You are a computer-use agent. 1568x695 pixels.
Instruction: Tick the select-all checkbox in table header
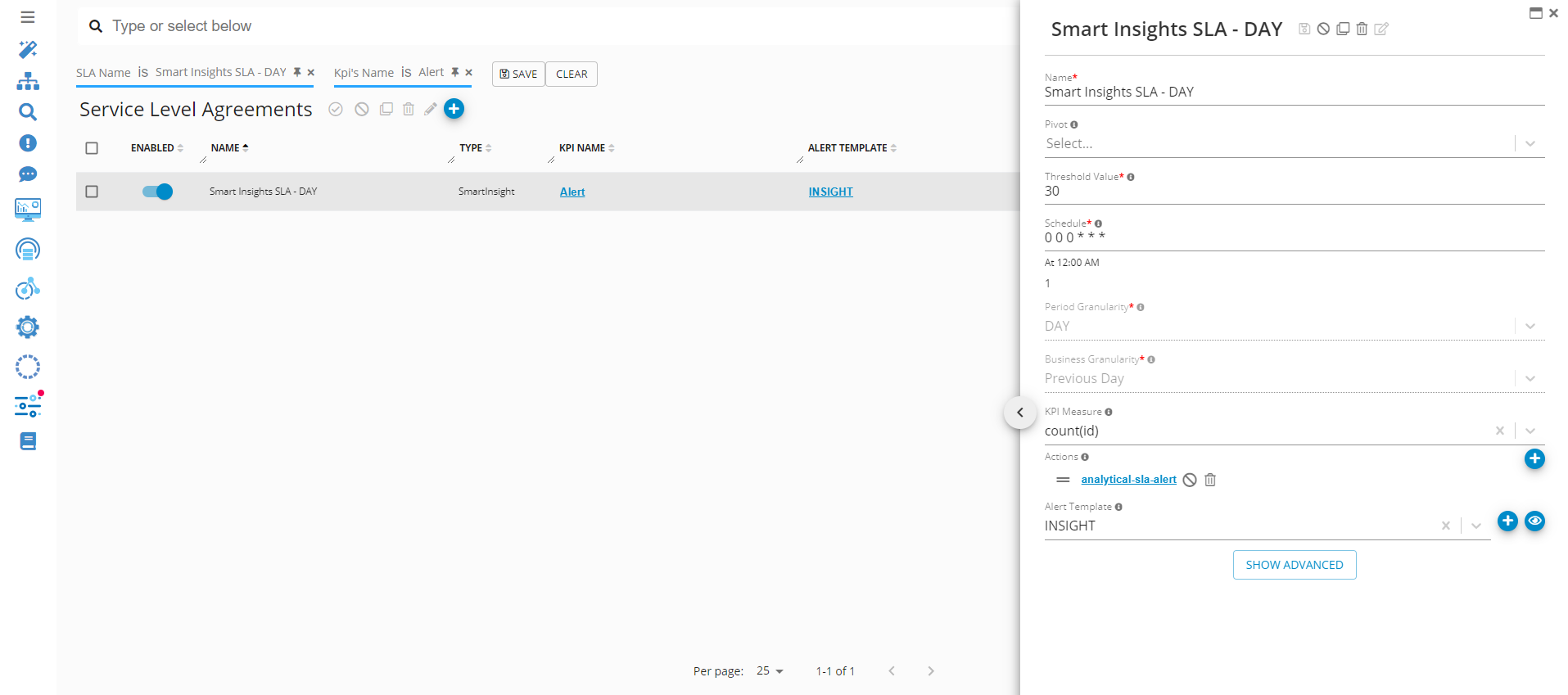92,148
